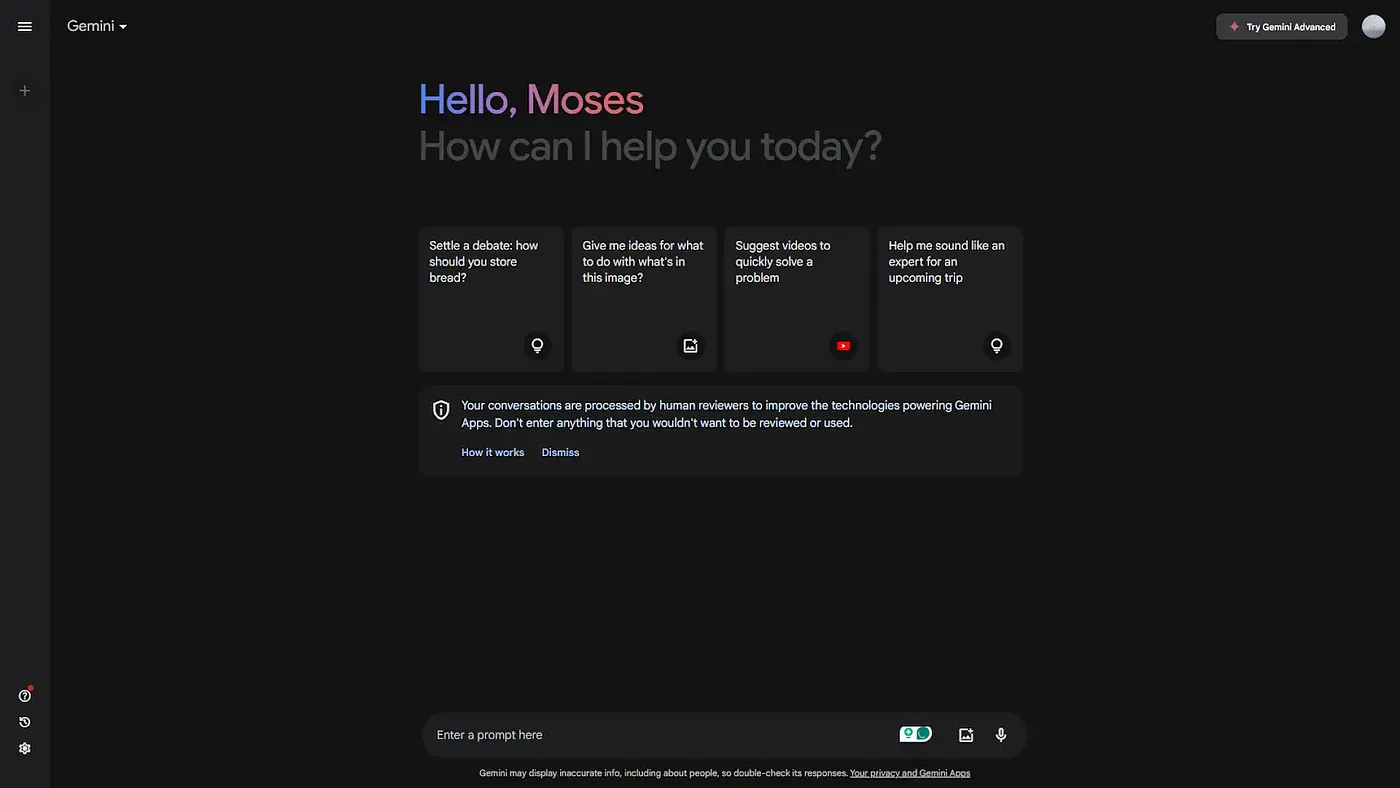Select the 'Help me sound like an expert' card
Screen dimensions: 1400x788
(x=951, y=299)
